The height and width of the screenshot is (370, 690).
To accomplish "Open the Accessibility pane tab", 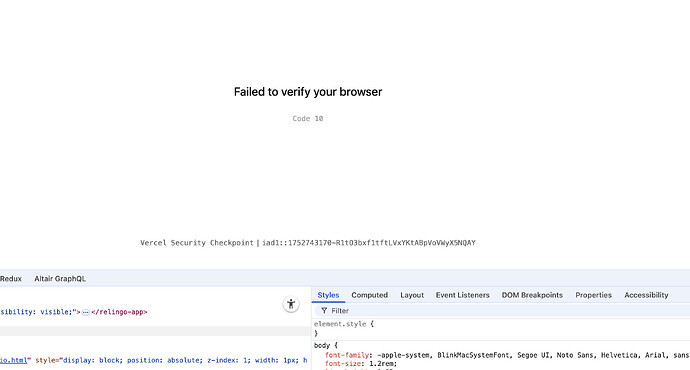I will click(x=646, y=295).
